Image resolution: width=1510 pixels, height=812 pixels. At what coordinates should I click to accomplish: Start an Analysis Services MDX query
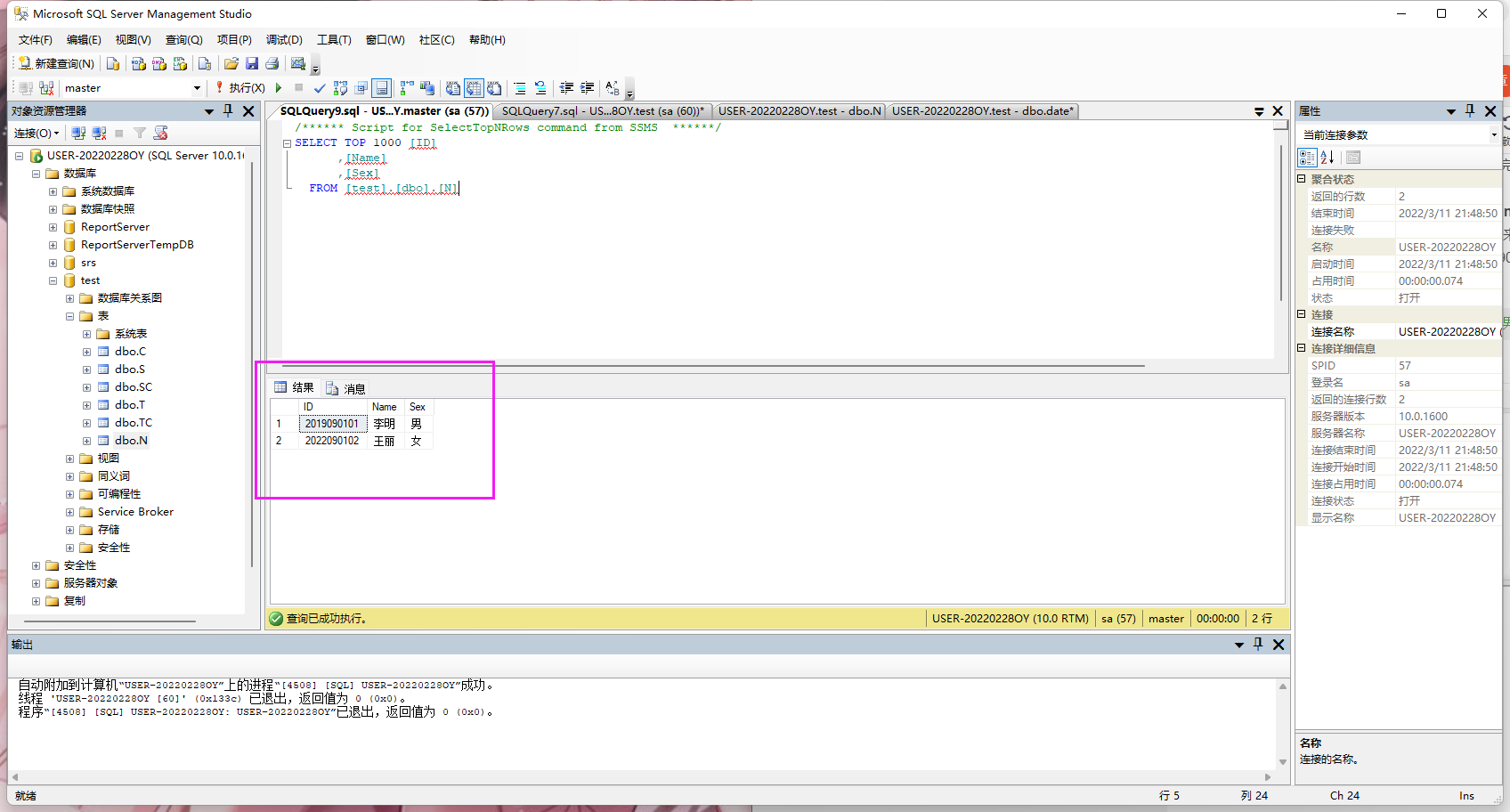tap(138, 63)
